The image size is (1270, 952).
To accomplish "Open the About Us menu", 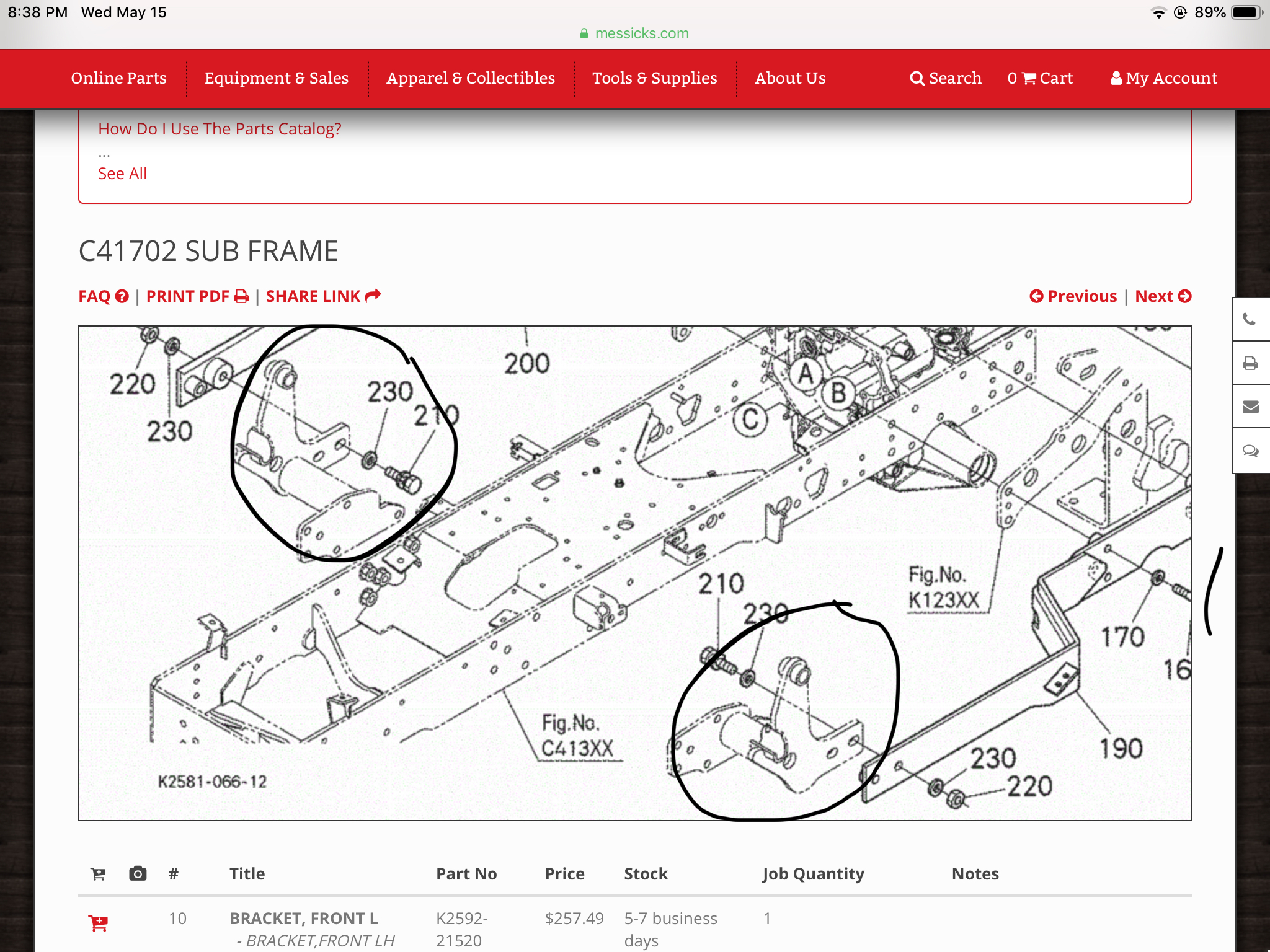I will point(790,79).
